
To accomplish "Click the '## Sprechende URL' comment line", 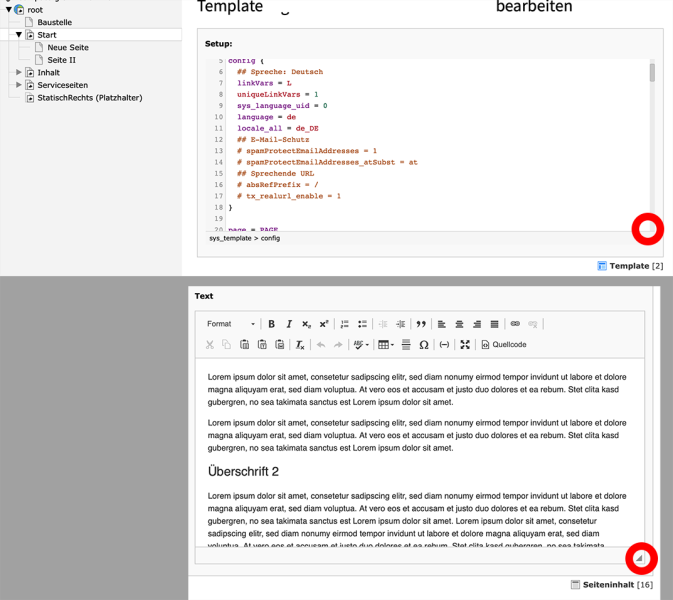I will tap(276, 173).
